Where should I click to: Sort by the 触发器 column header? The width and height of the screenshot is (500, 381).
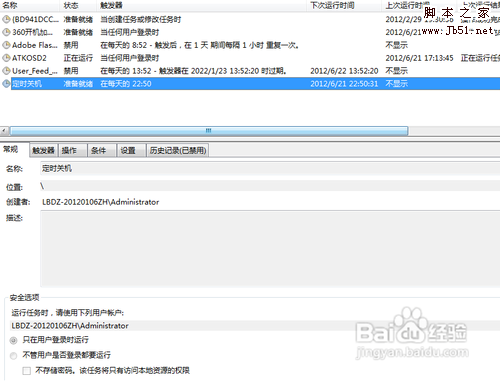[x=202, y=5]
